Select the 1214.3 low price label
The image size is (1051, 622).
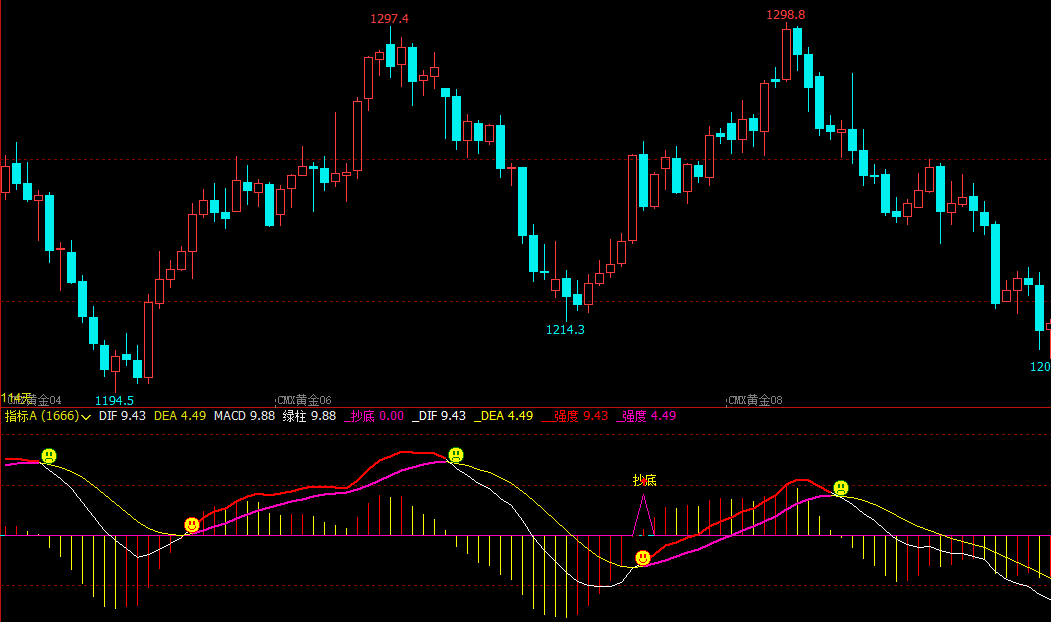565,330
